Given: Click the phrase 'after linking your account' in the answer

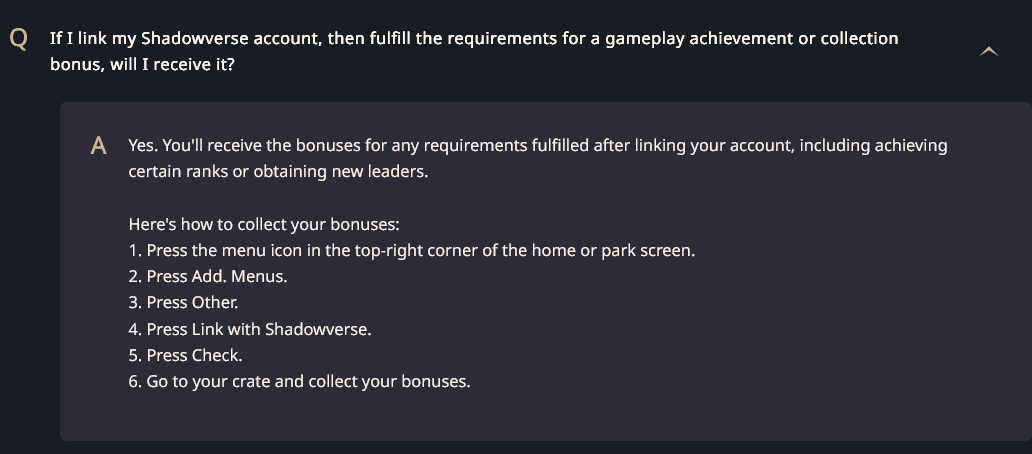Looking at the screenshot, I should [x=693, y=145].
